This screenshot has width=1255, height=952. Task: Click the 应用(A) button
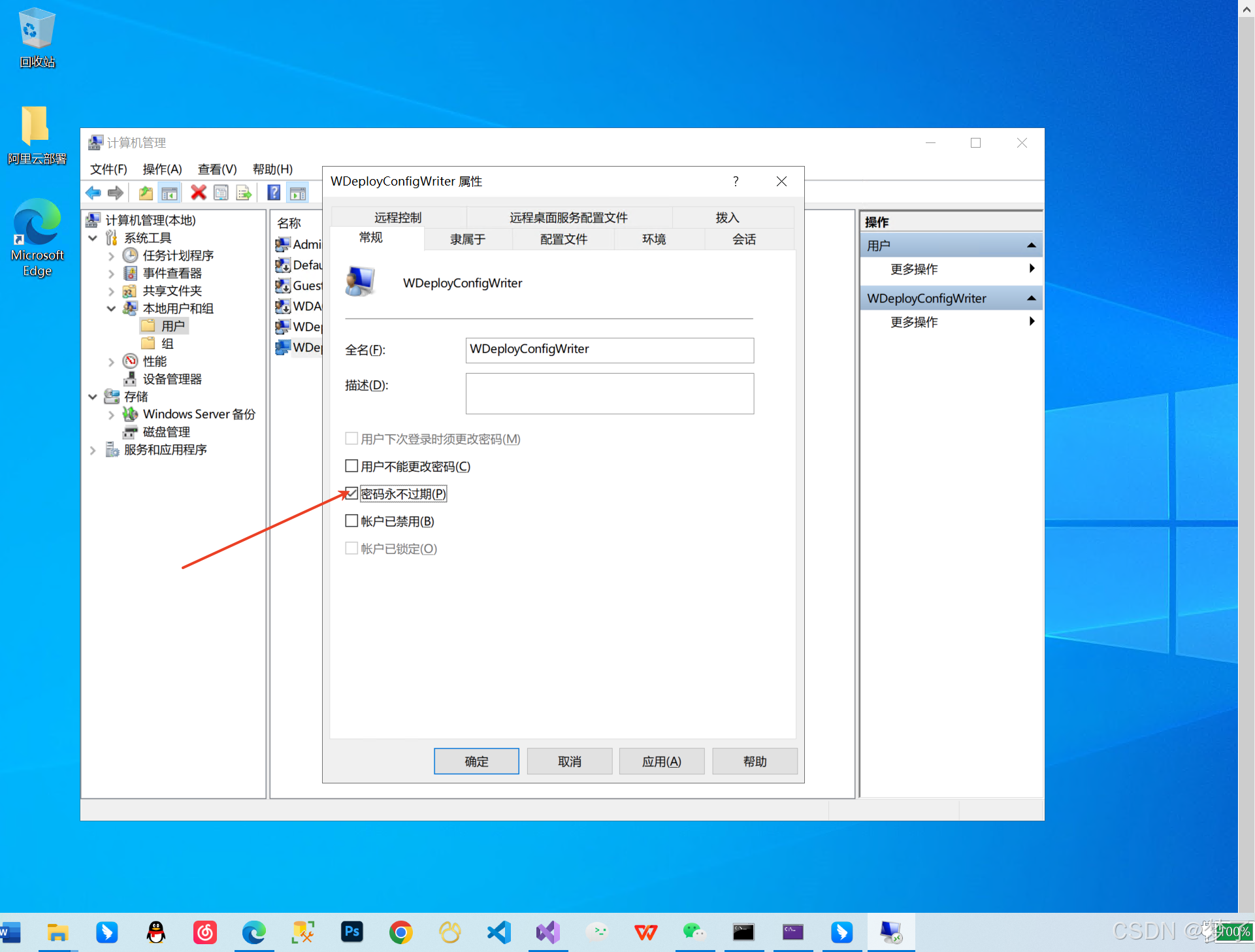pos(661,761)
